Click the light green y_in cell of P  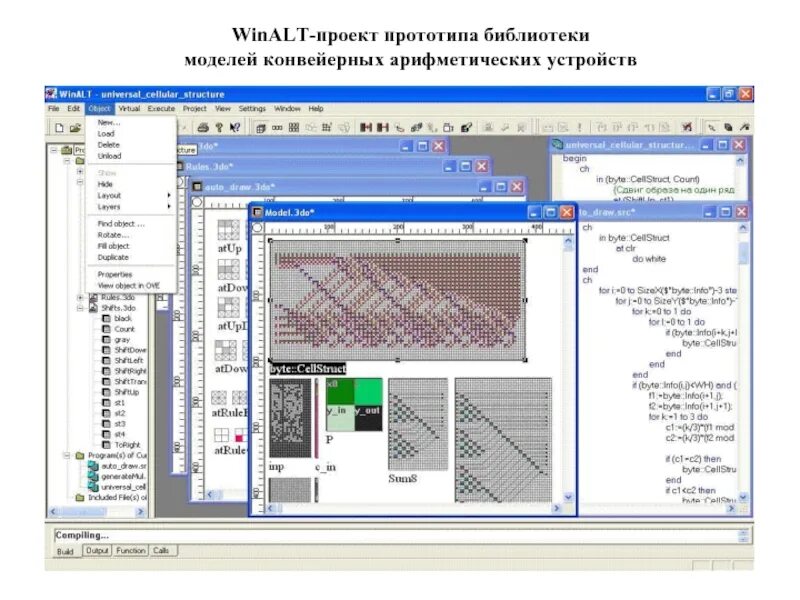tap(340, 418)
